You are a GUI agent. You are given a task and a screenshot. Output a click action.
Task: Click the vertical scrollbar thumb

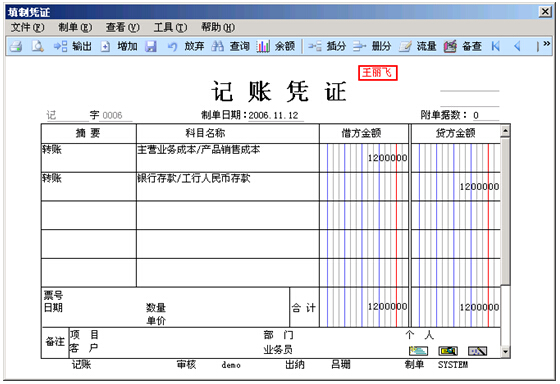tap(505, 211)
